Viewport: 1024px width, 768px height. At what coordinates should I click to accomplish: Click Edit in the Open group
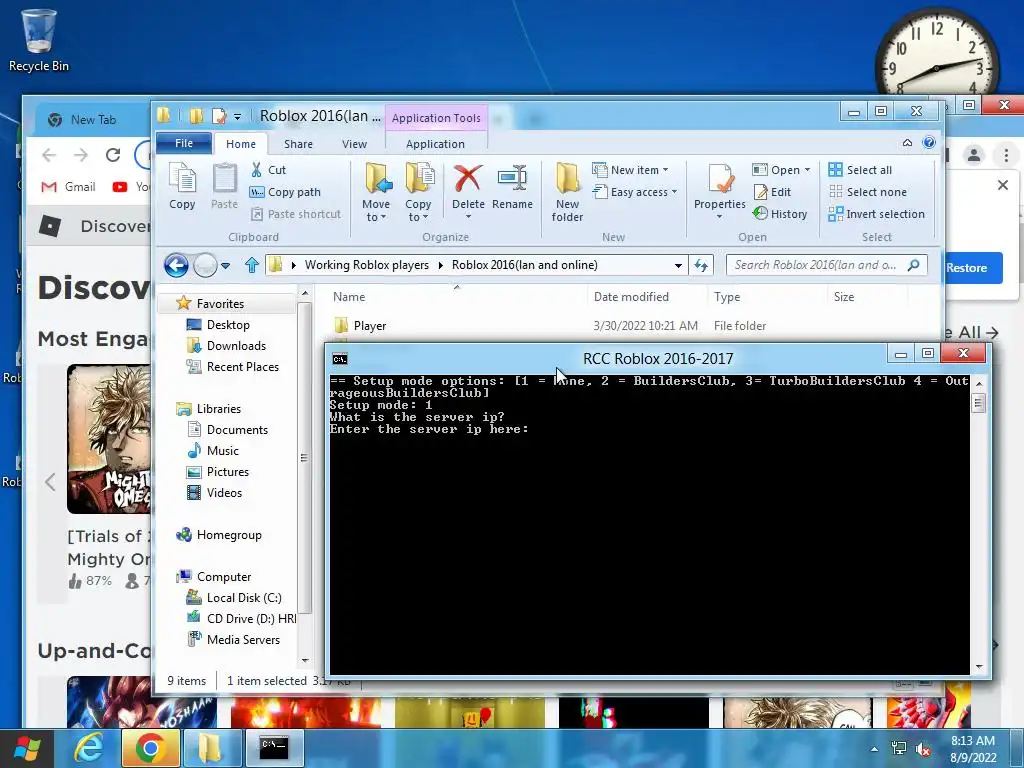point(773,192)
